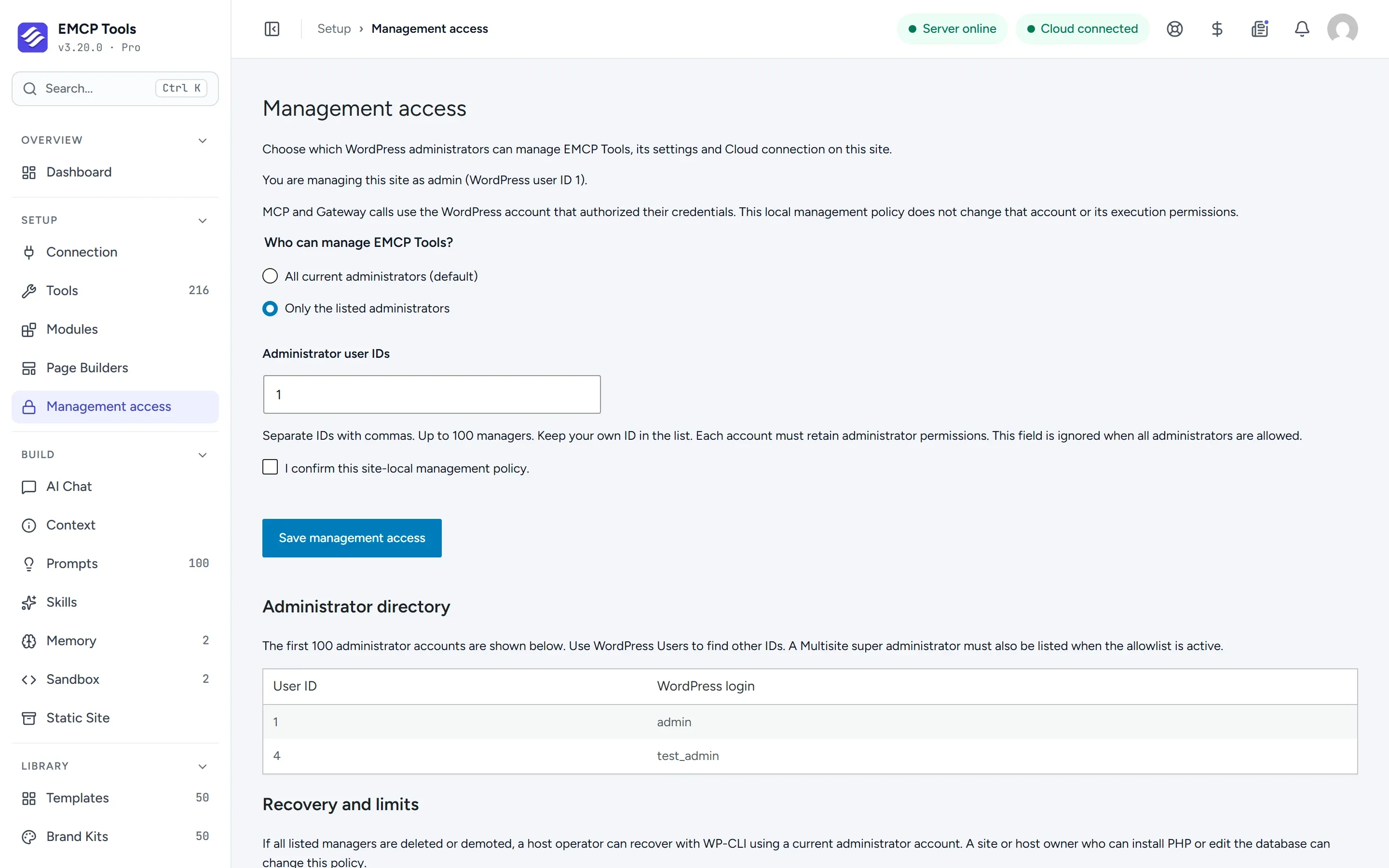Collapse the OVERVIEW section
The width and height of the screenshot is (1389, 868).
tap(202, 141)
